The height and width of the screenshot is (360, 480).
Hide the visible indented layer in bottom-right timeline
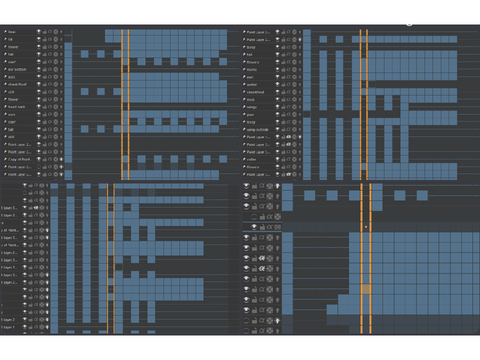pyautogui.click(x=254, y=227)
